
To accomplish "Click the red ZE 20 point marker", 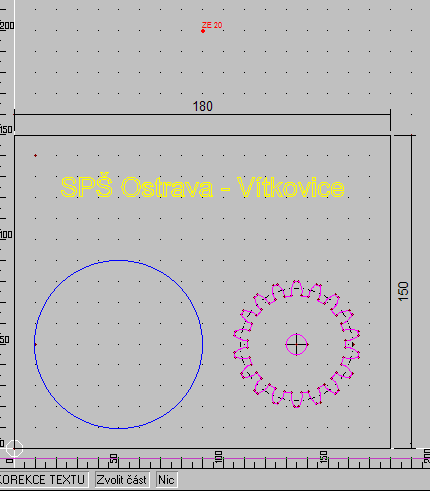I will 203,31.
